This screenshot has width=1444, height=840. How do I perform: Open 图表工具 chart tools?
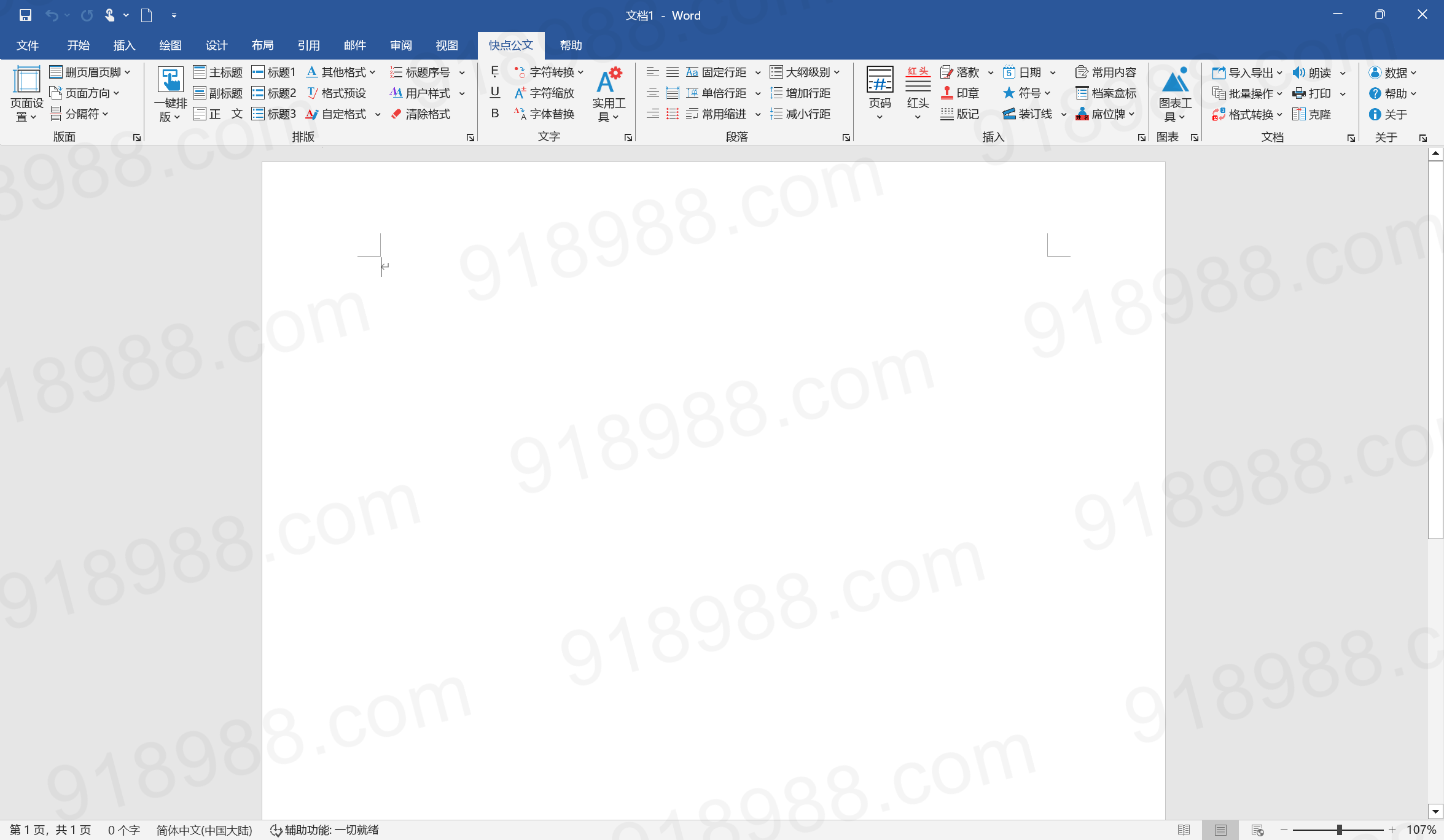point(1175,94)
